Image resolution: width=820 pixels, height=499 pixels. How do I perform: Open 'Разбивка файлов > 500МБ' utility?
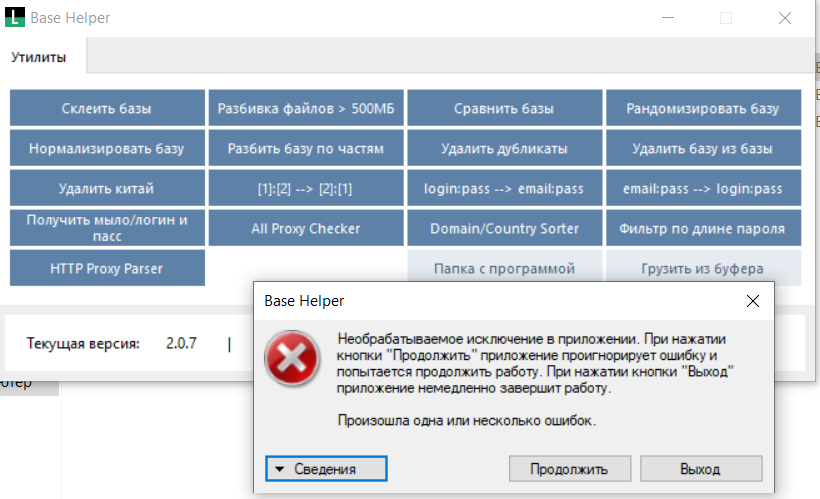point(305,109)
